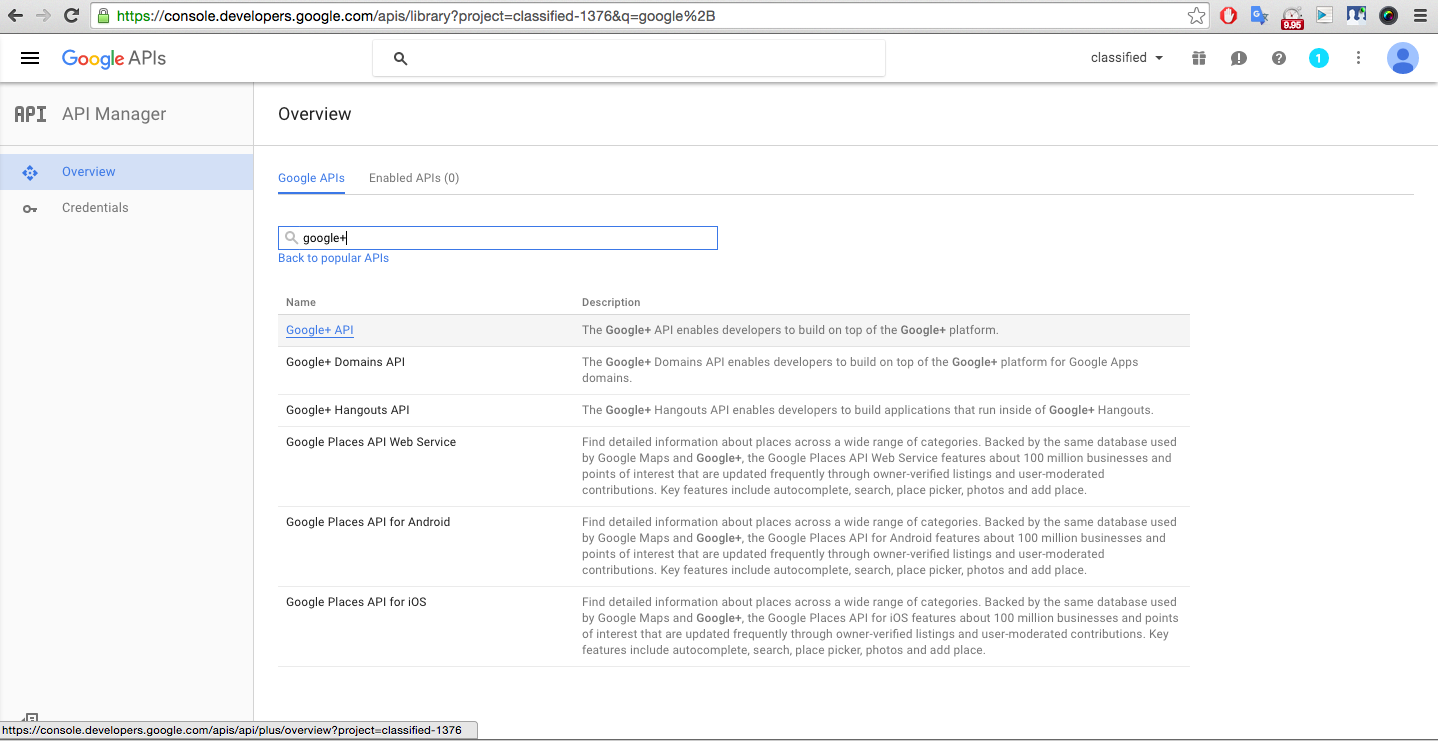1438x741 pixels.
Task: Open the Google+ API link
Action: (320, 330)
